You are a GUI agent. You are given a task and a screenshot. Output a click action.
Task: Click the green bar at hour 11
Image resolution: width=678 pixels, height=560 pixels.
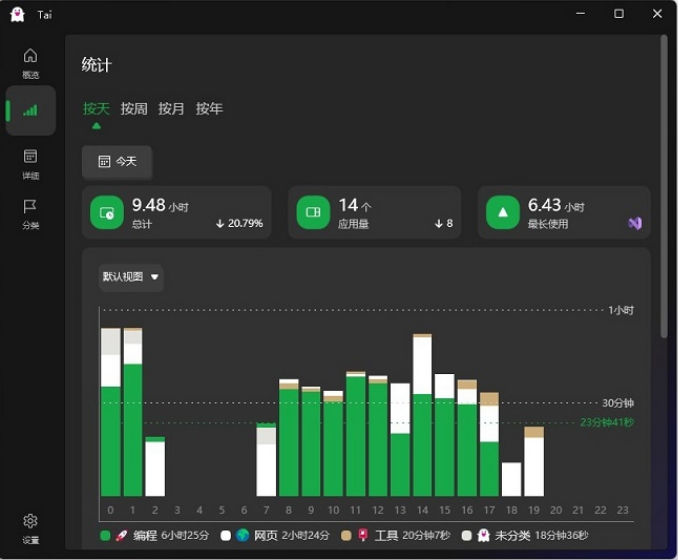click(x=356, y=435)
